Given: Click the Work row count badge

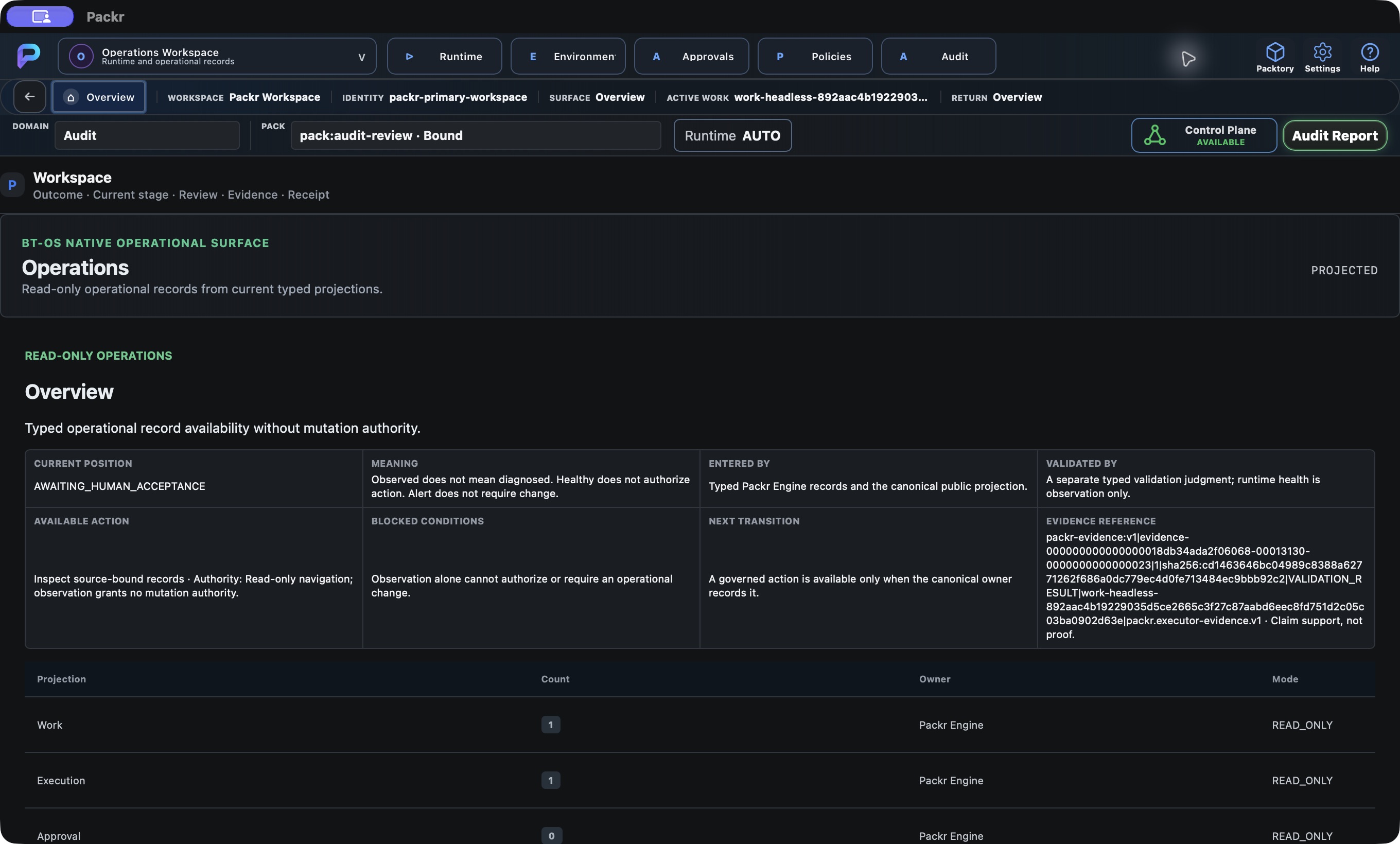Looking at the screenshot, I should click(550, 725).
